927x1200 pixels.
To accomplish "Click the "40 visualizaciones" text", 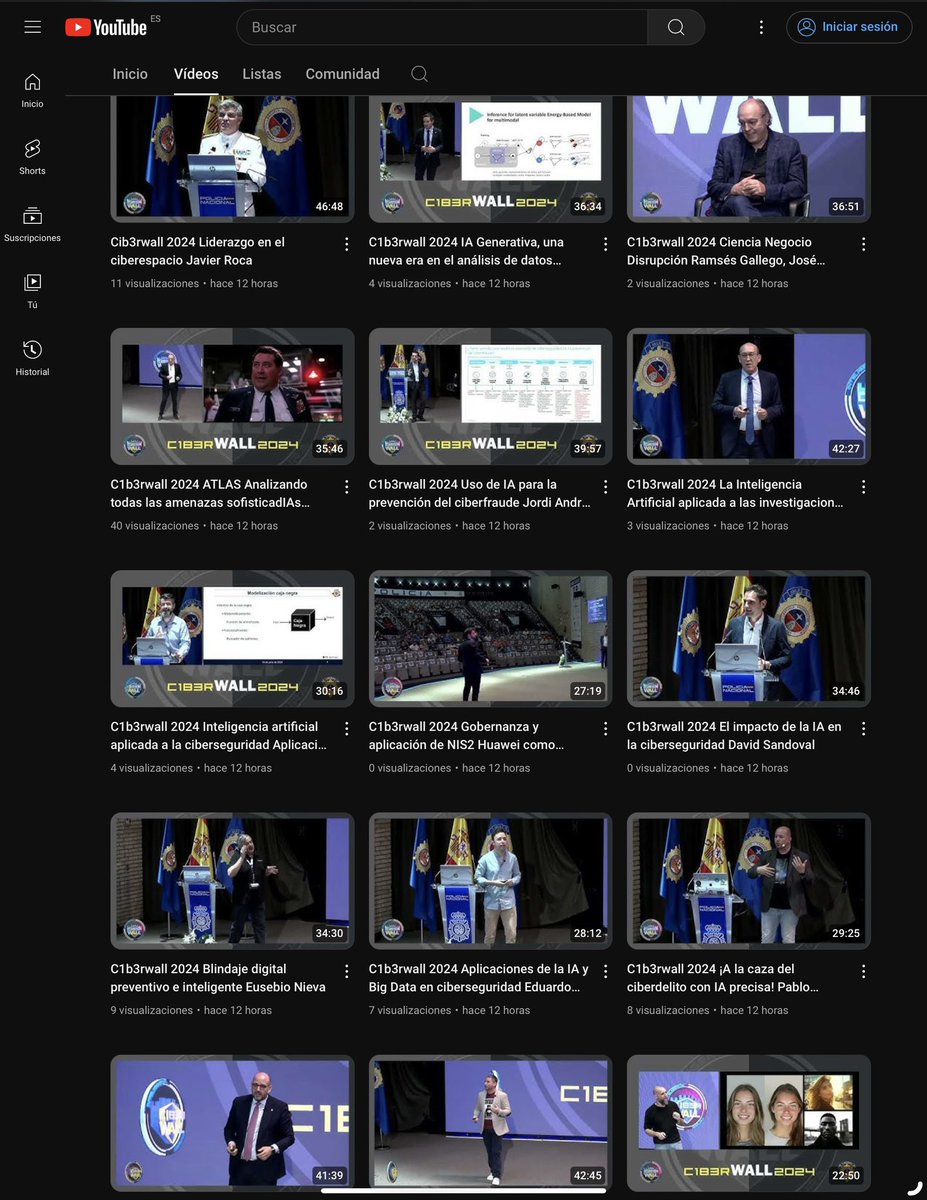I will coord(155,526).
